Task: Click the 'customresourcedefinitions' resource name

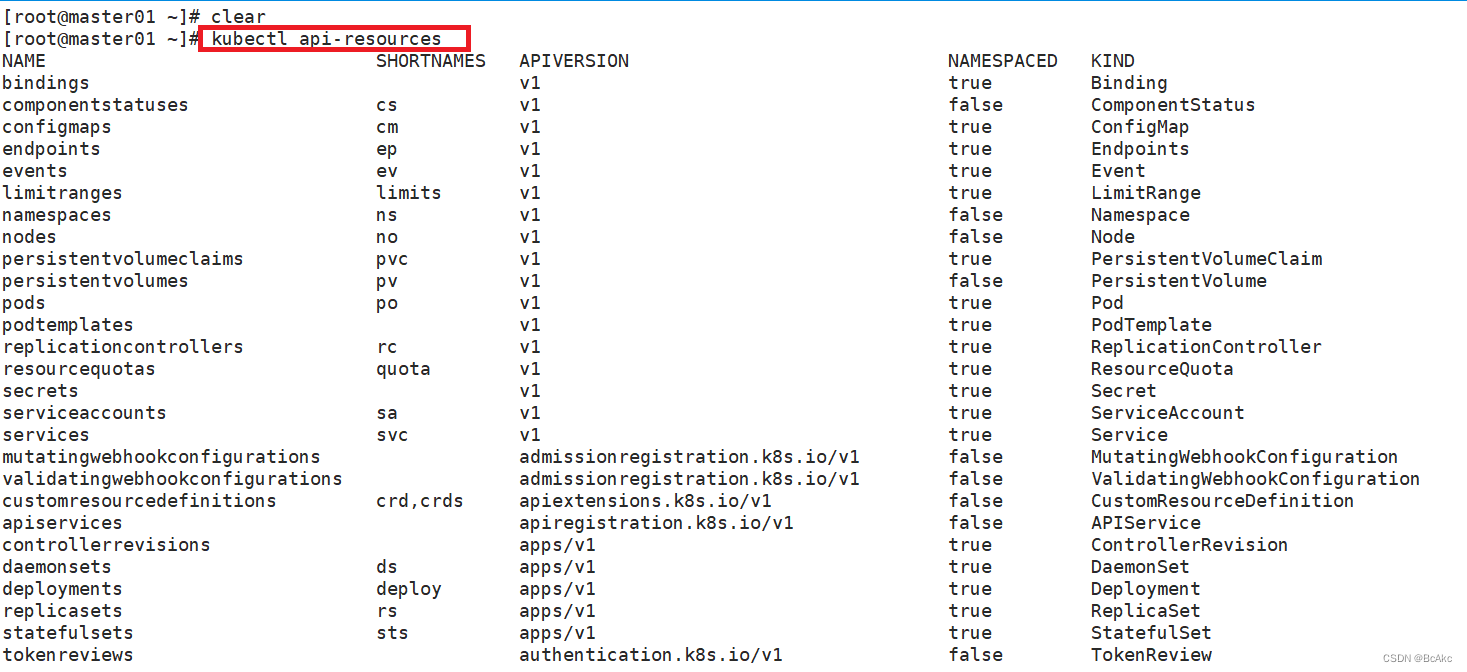Action: coord(139,501)
